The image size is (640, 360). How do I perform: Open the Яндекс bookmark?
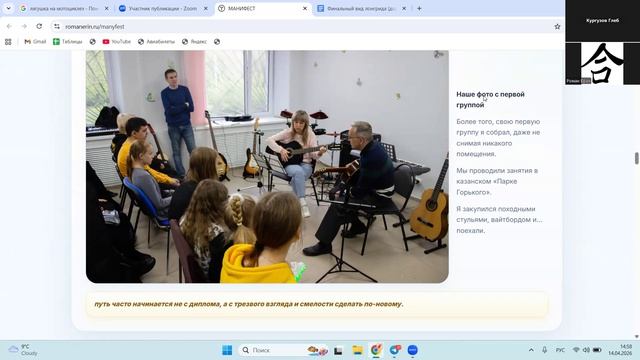[x=194, y=42]
